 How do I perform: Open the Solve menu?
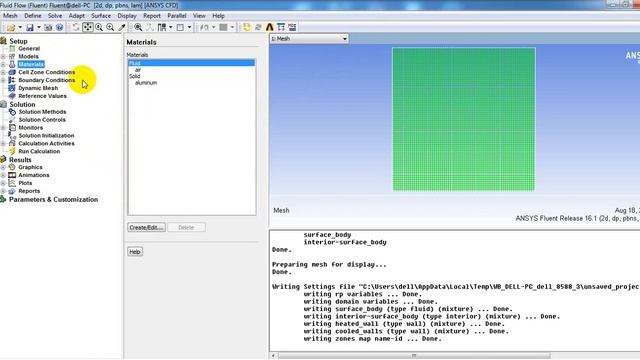pyautogui.click(x=55, y=16)
